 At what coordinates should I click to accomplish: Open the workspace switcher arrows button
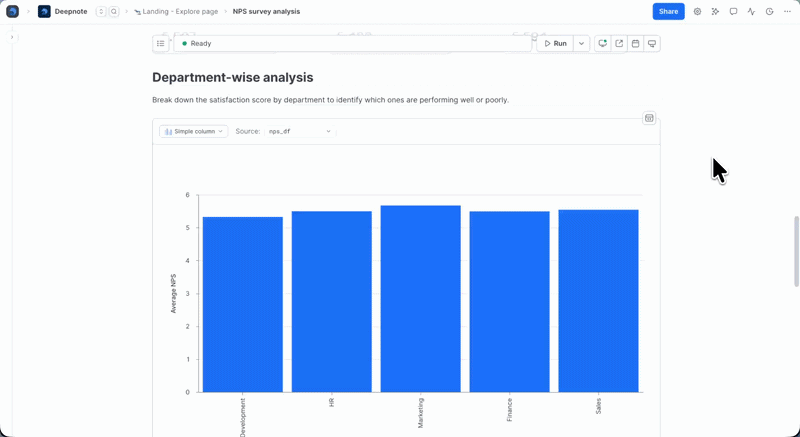pyautogui.click(x=101, y=11)
